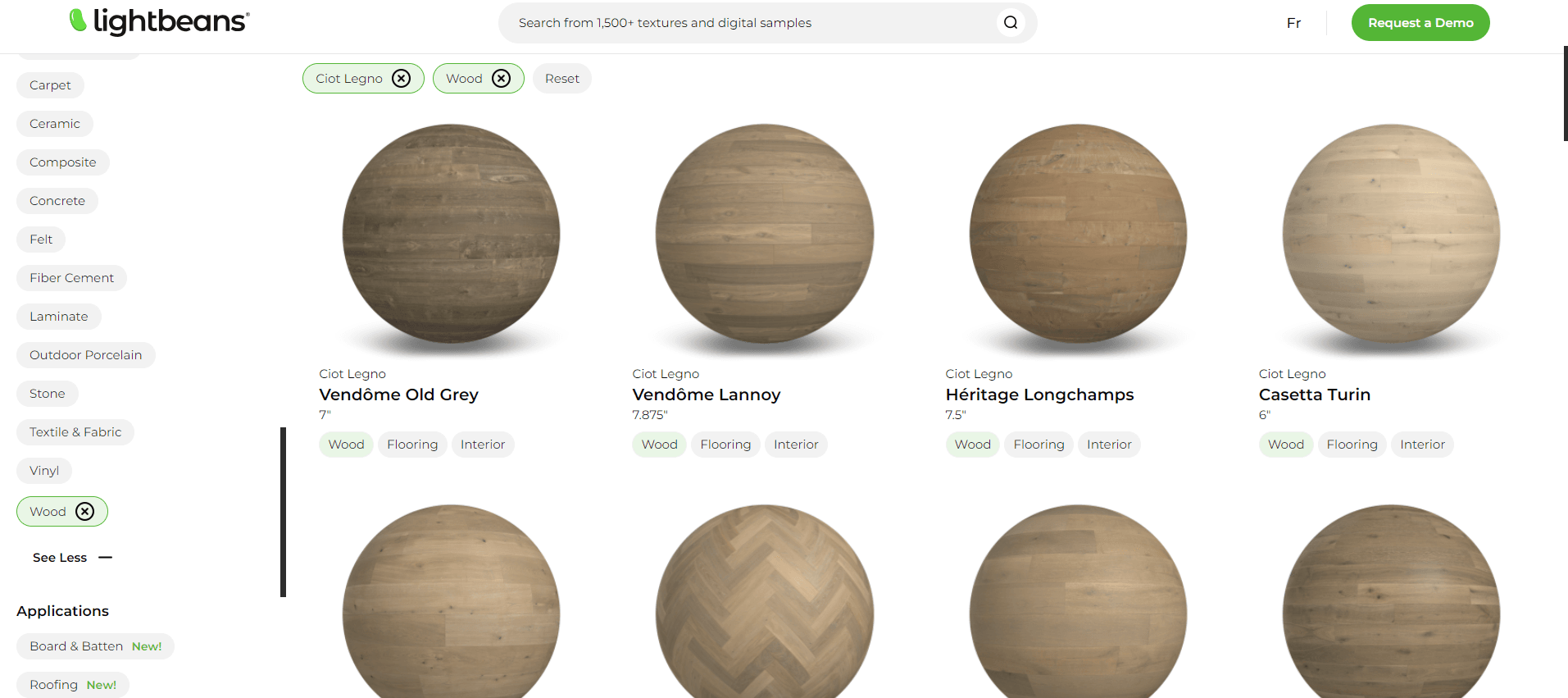Click Flooring tag under Vendôme Lannoy
The image size is (1568, 698).
point(725,445)
